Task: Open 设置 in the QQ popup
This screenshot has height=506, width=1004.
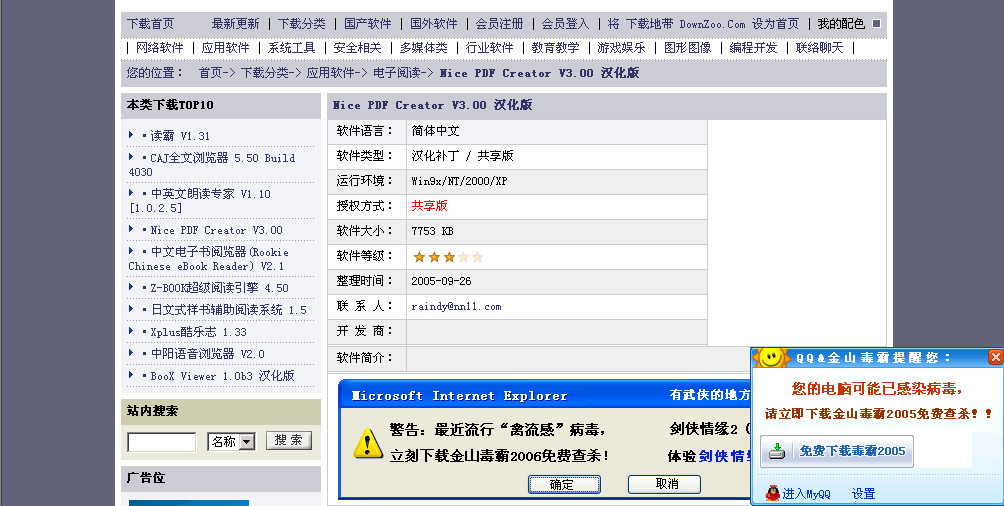Action: tap(863, 494)
